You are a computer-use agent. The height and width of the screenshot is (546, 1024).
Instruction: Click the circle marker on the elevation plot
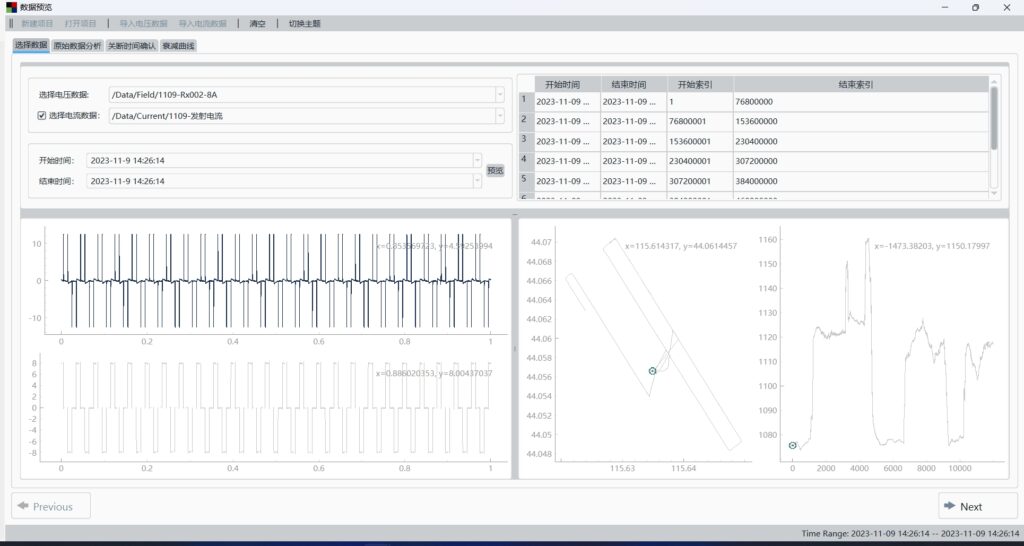point(793,446)
